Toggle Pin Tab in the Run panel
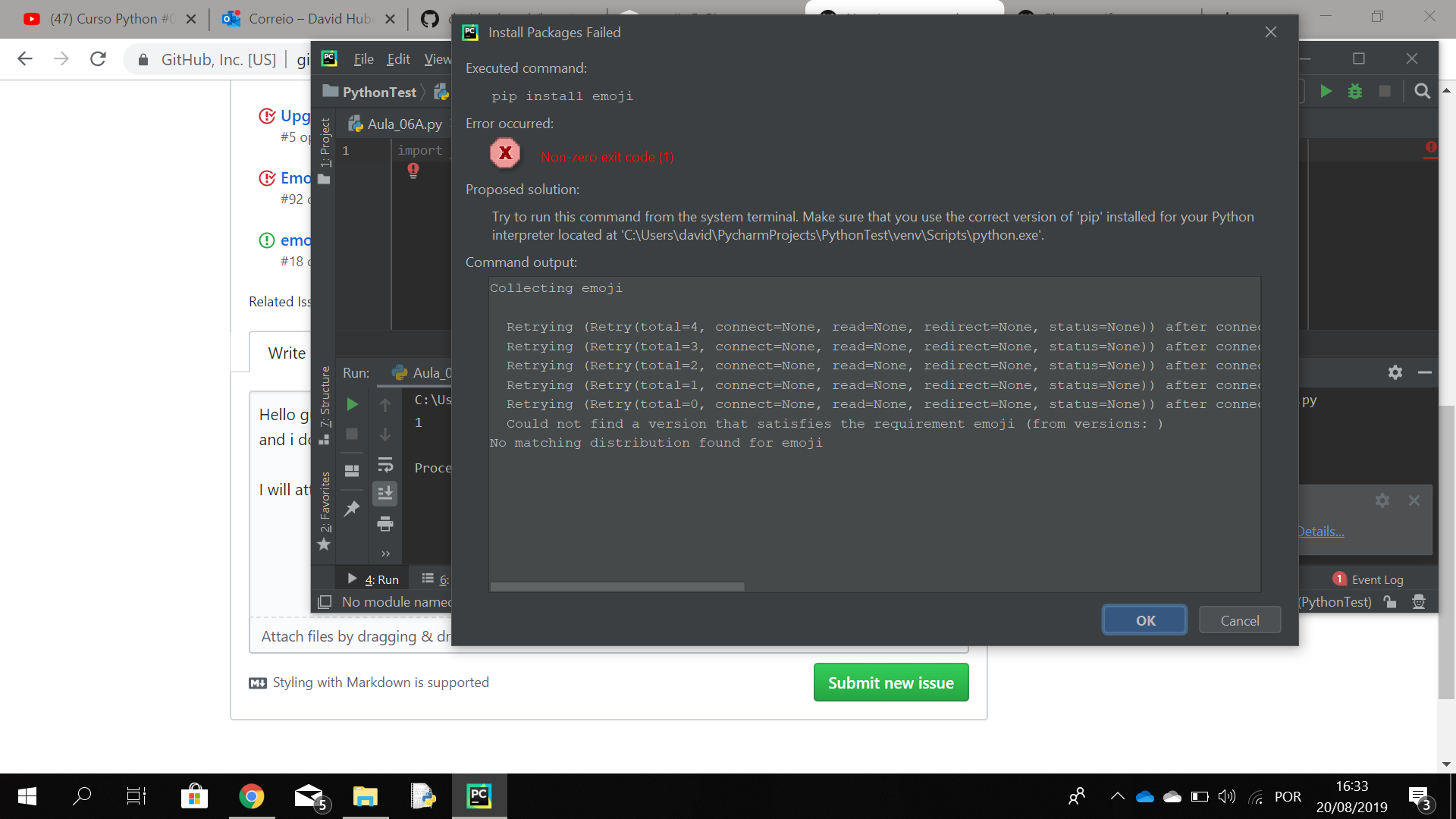The image size is (1456, 819). pyautogui.click(x=351, y=509)
